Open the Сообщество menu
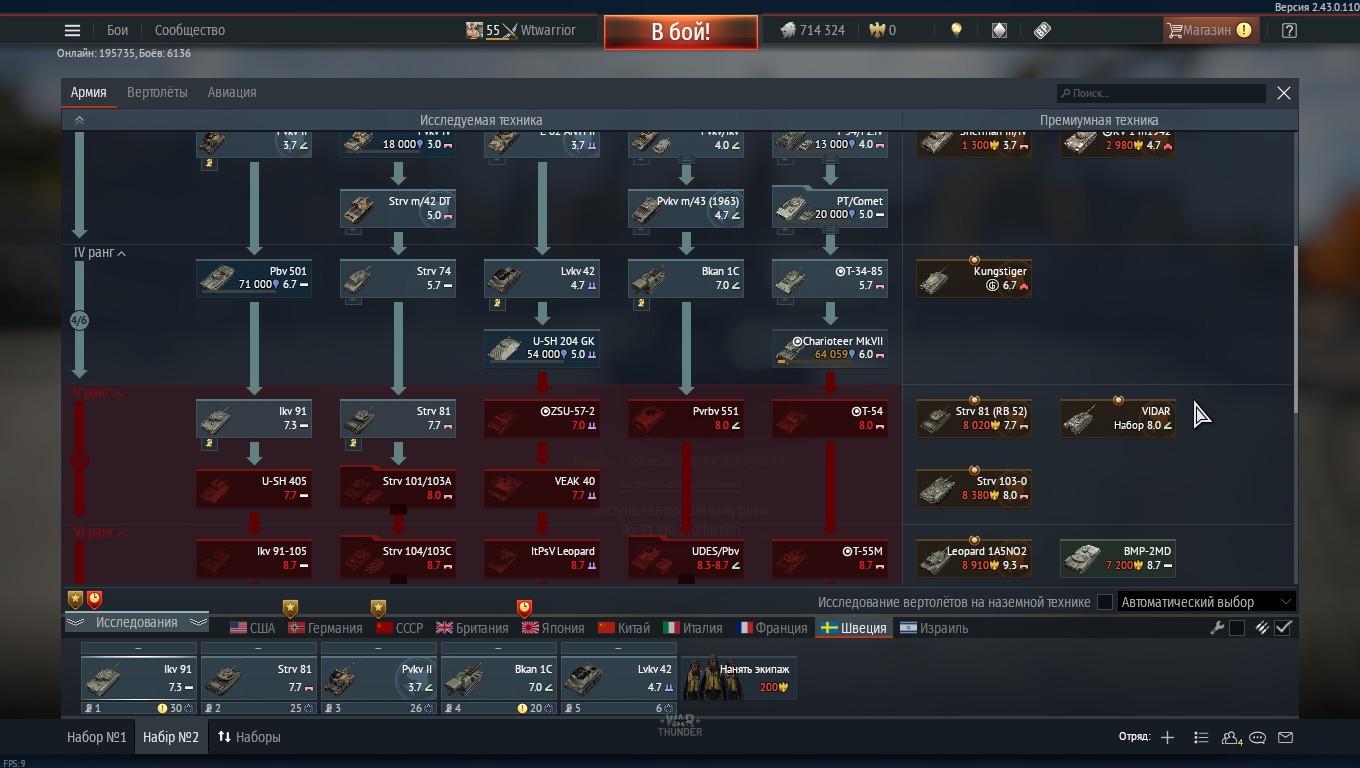1360x768 pixels. [190, 30]
